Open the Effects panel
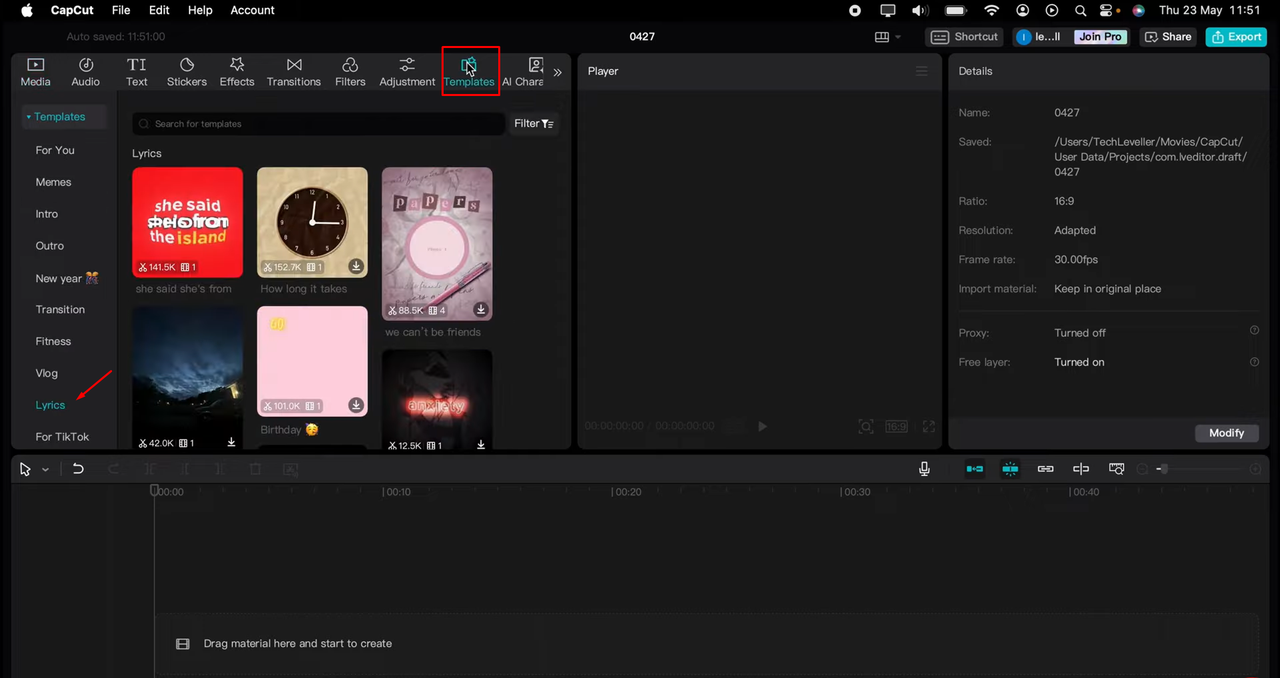 coord(237,72)
